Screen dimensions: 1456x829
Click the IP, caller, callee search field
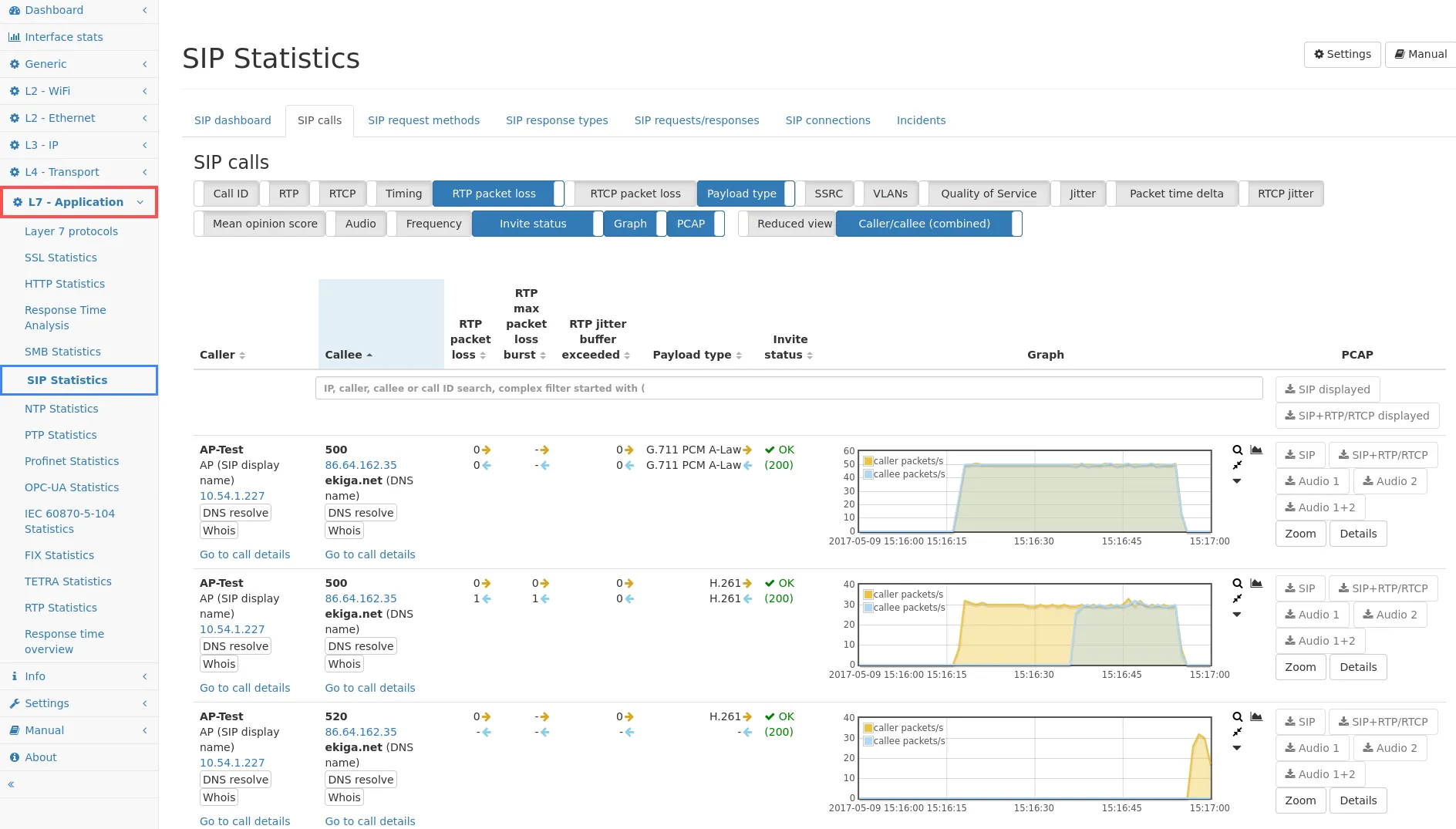coord(788,388)
